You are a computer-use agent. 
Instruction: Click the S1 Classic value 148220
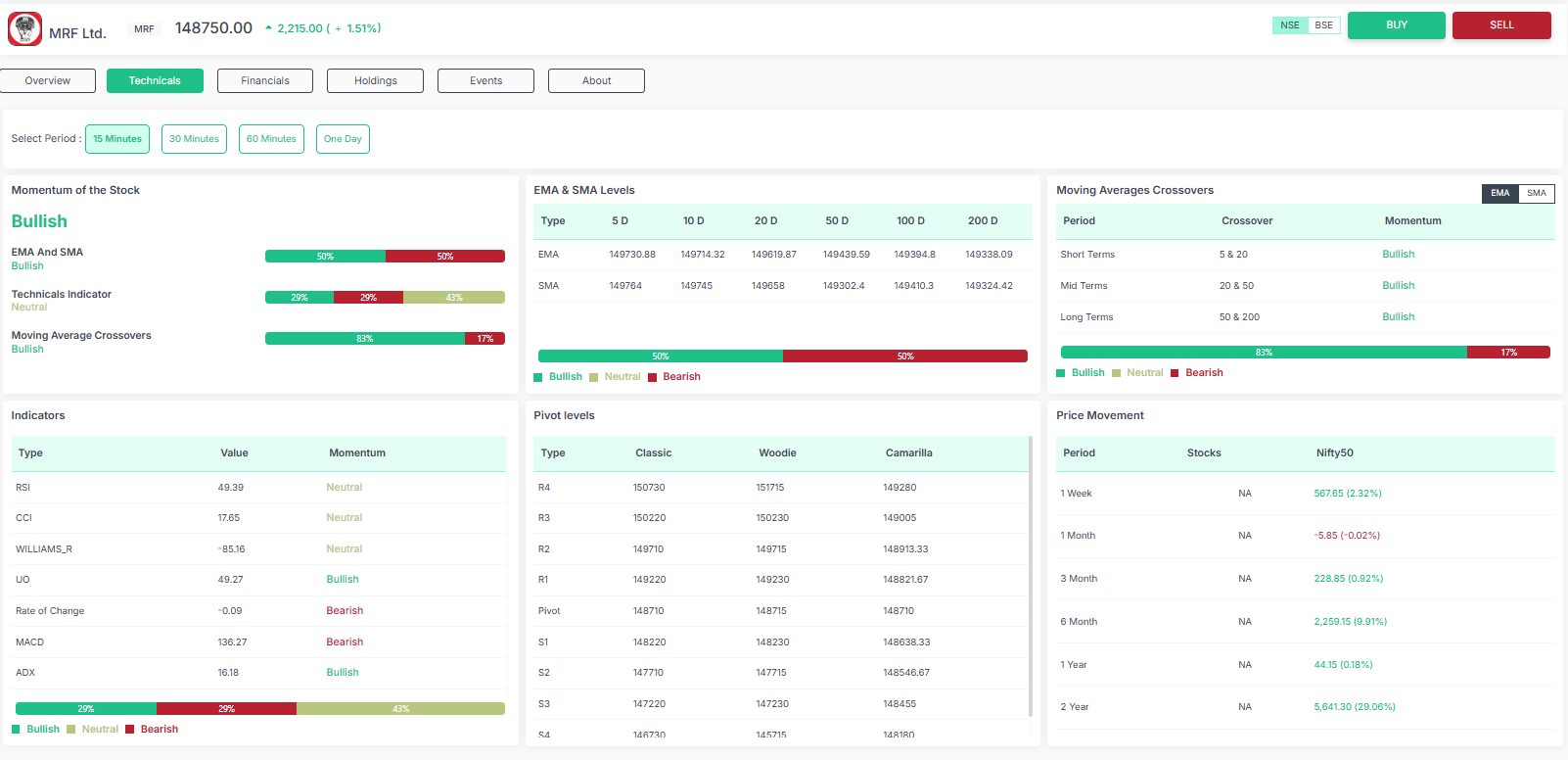[x=649, y=642]
